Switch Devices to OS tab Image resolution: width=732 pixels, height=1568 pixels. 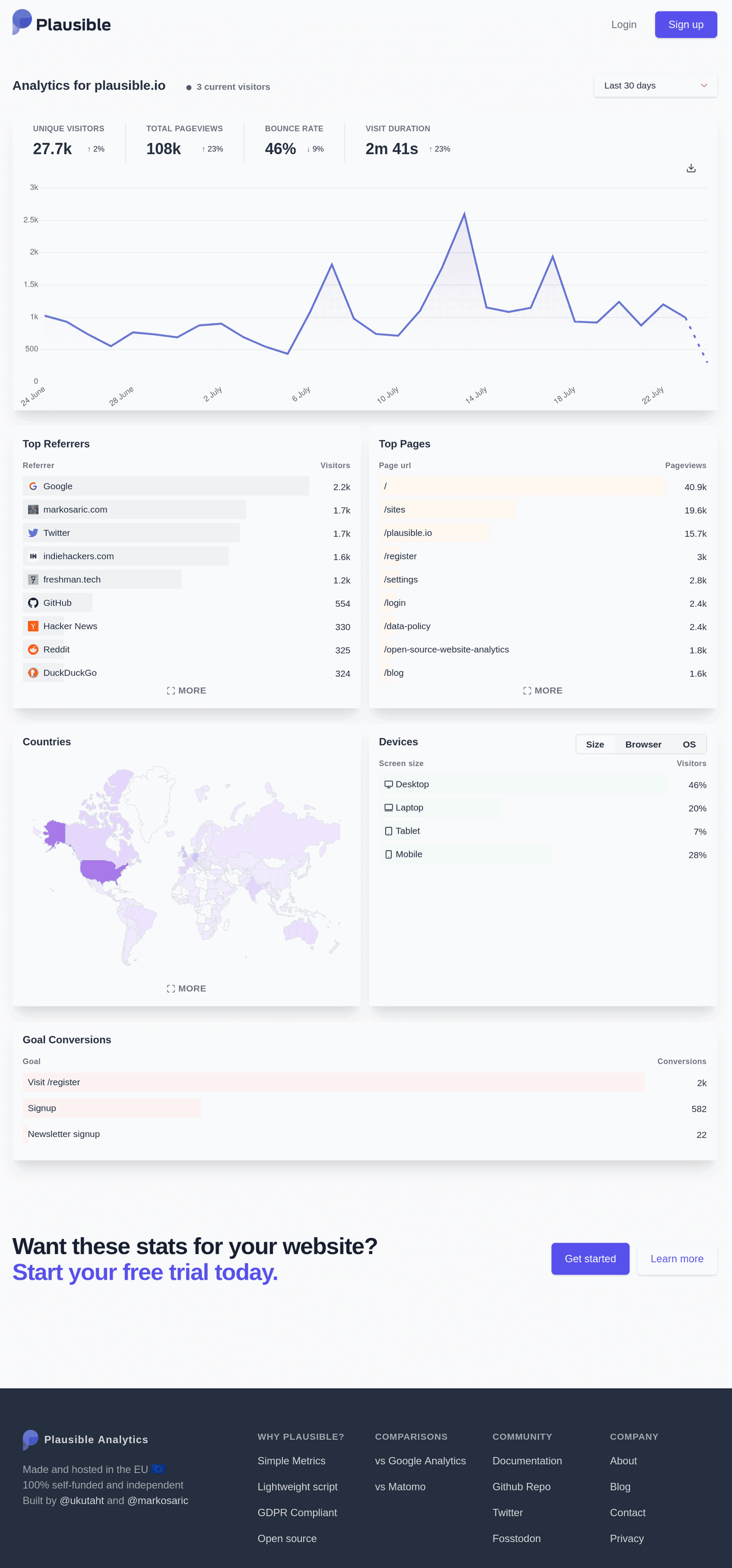689,744
